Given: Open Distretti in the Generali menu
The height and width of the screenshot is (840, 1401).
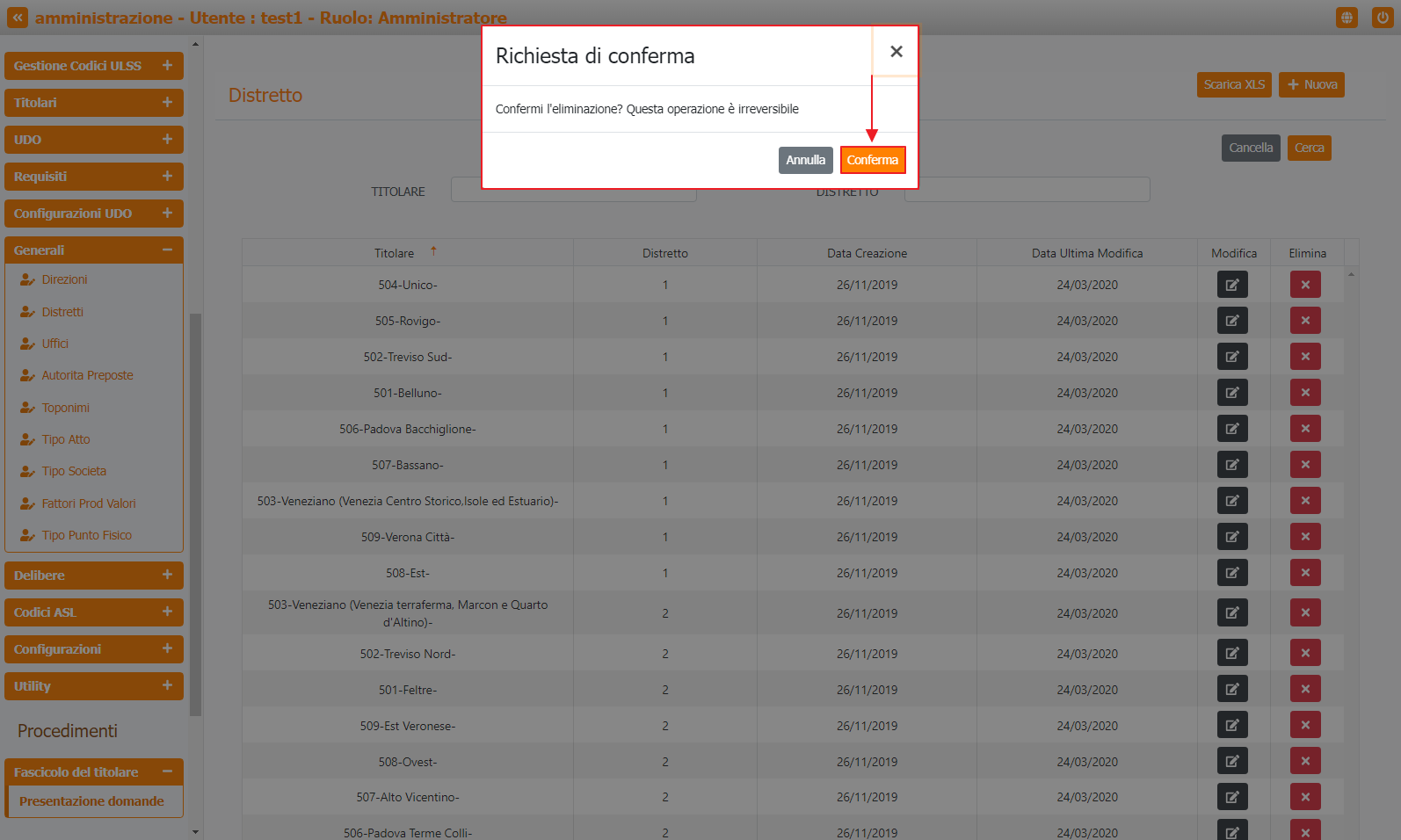Looking at the screenshot, I should pyautogui.click(x=62, y=312).
